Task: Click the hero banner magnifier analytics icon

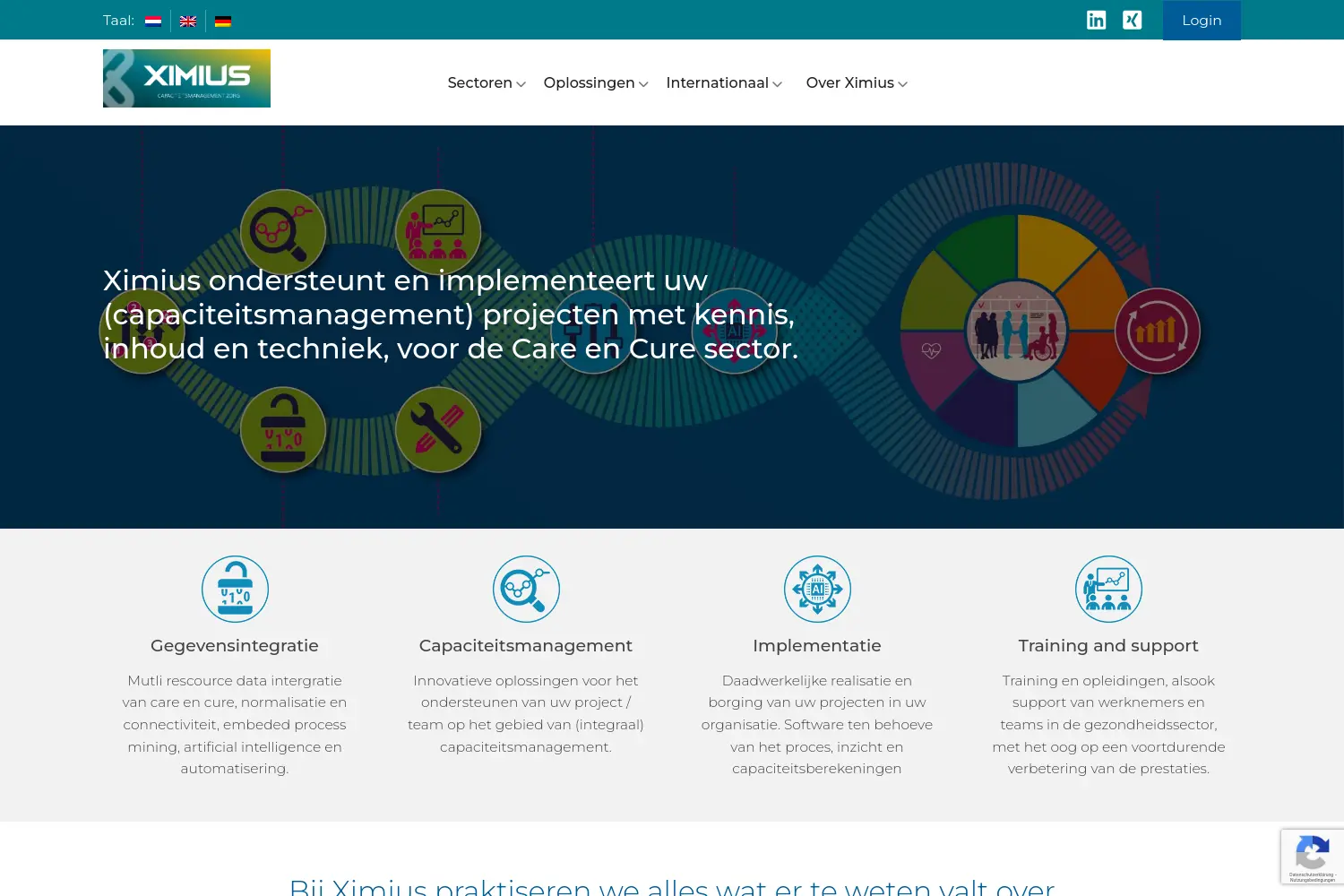Action: coord(282,232)
